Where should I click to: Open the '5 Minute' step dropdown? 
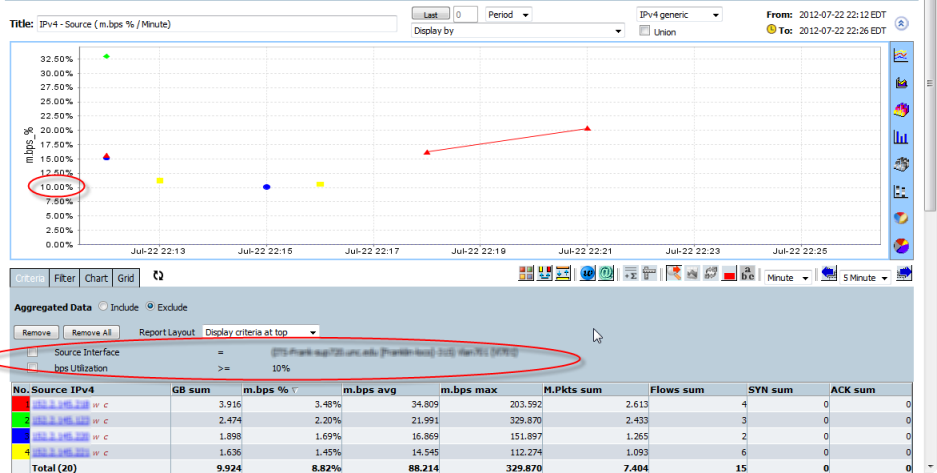click(866, 278)
